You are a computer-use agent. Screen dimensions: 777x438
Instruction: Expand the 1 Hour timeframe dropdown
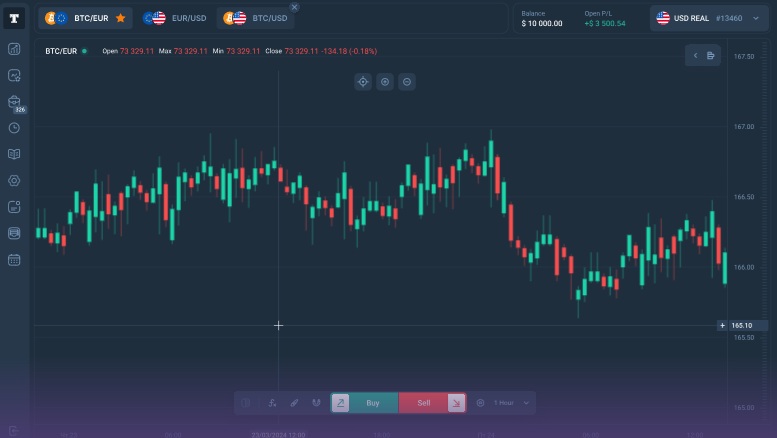click(510, 403)
